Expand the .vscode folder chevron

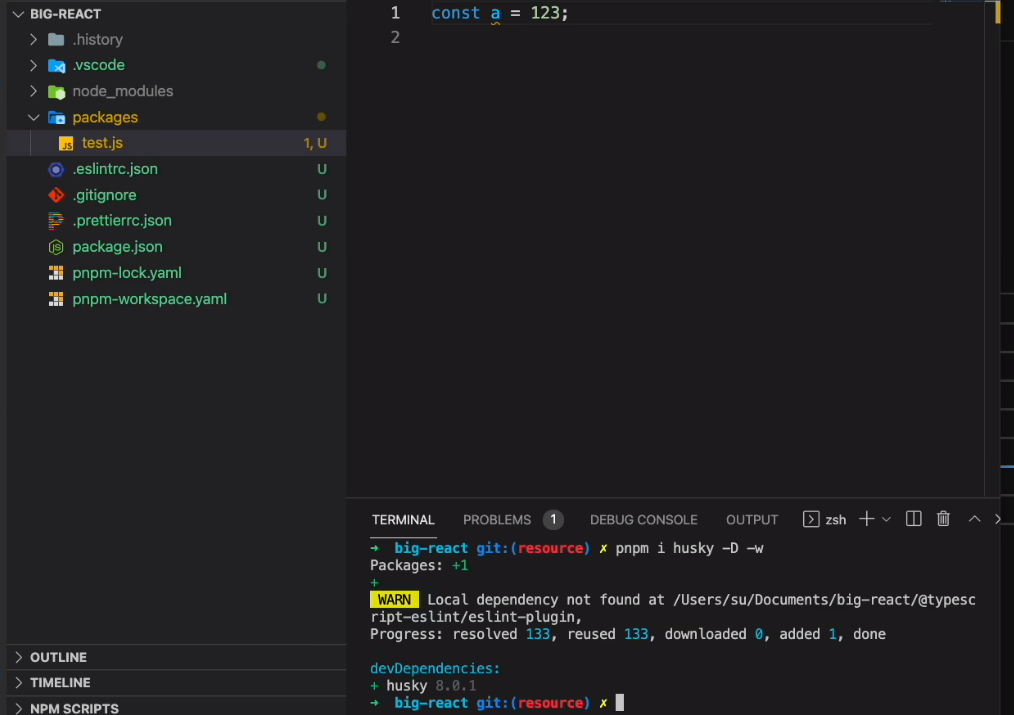(x=34, y=65)
